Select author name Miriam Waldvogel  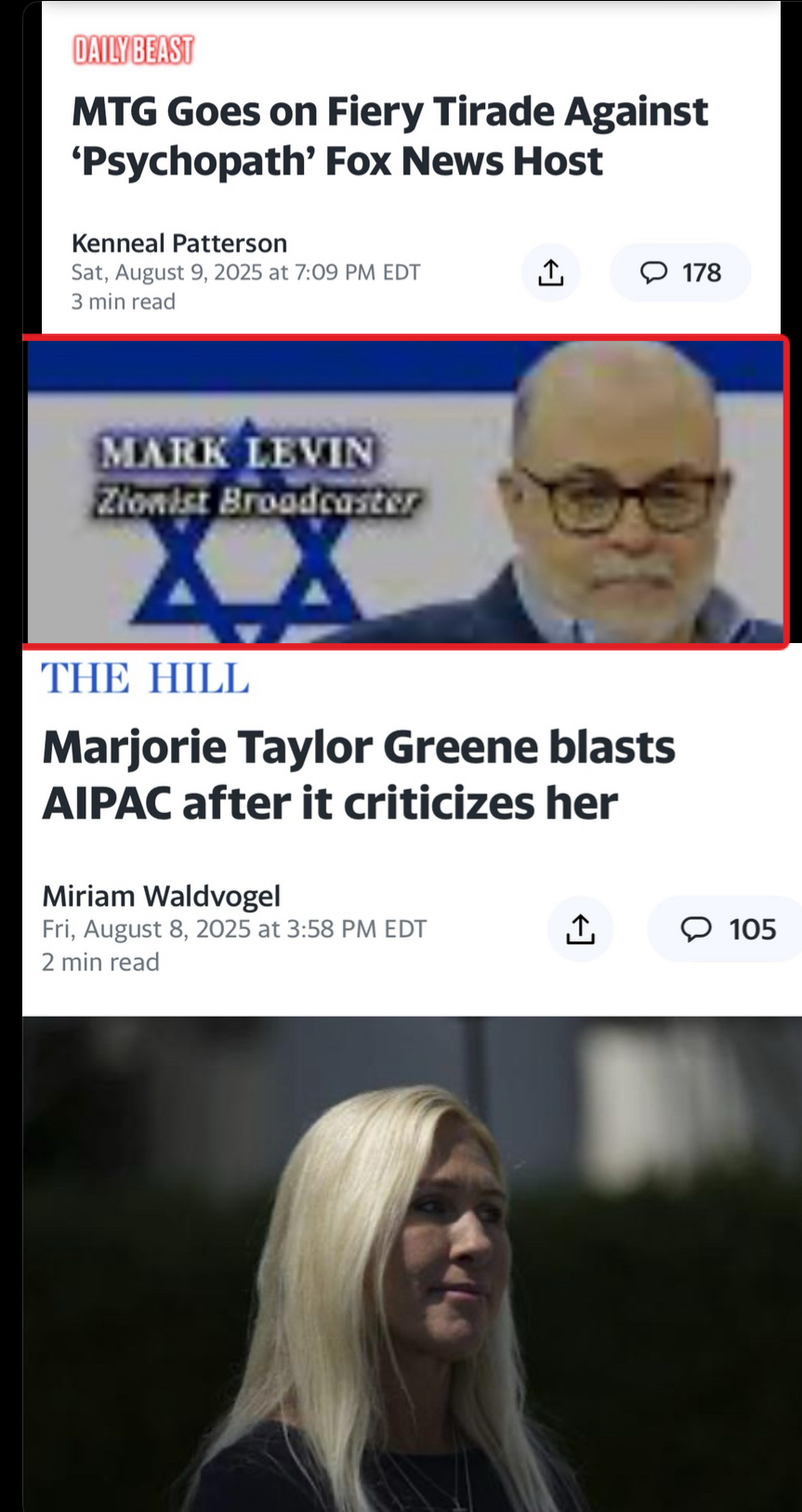[161, 896]
